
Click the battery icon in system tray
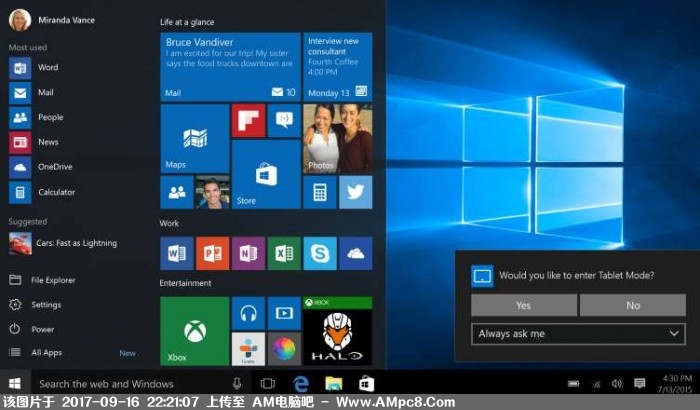(574, 384)
